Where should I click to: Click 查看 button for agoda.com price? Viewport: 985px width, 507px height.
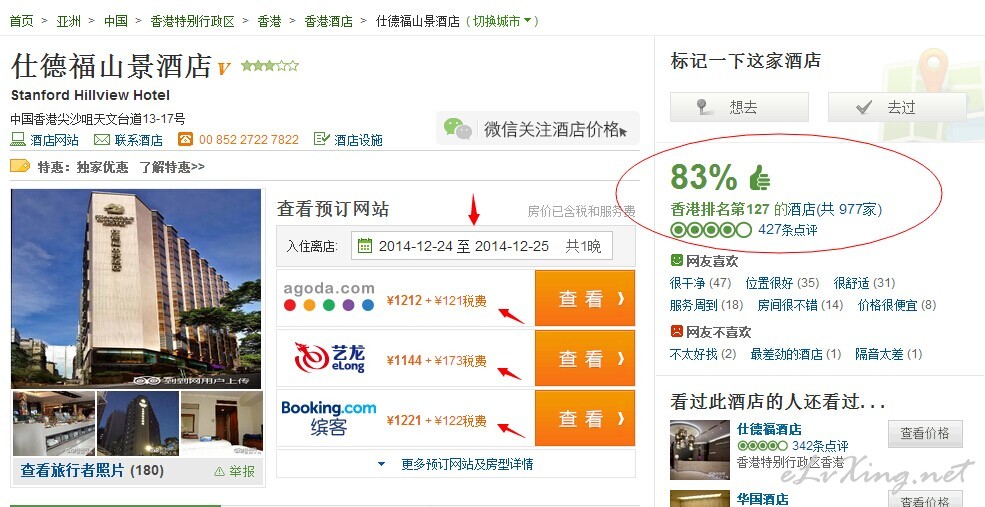585,298
